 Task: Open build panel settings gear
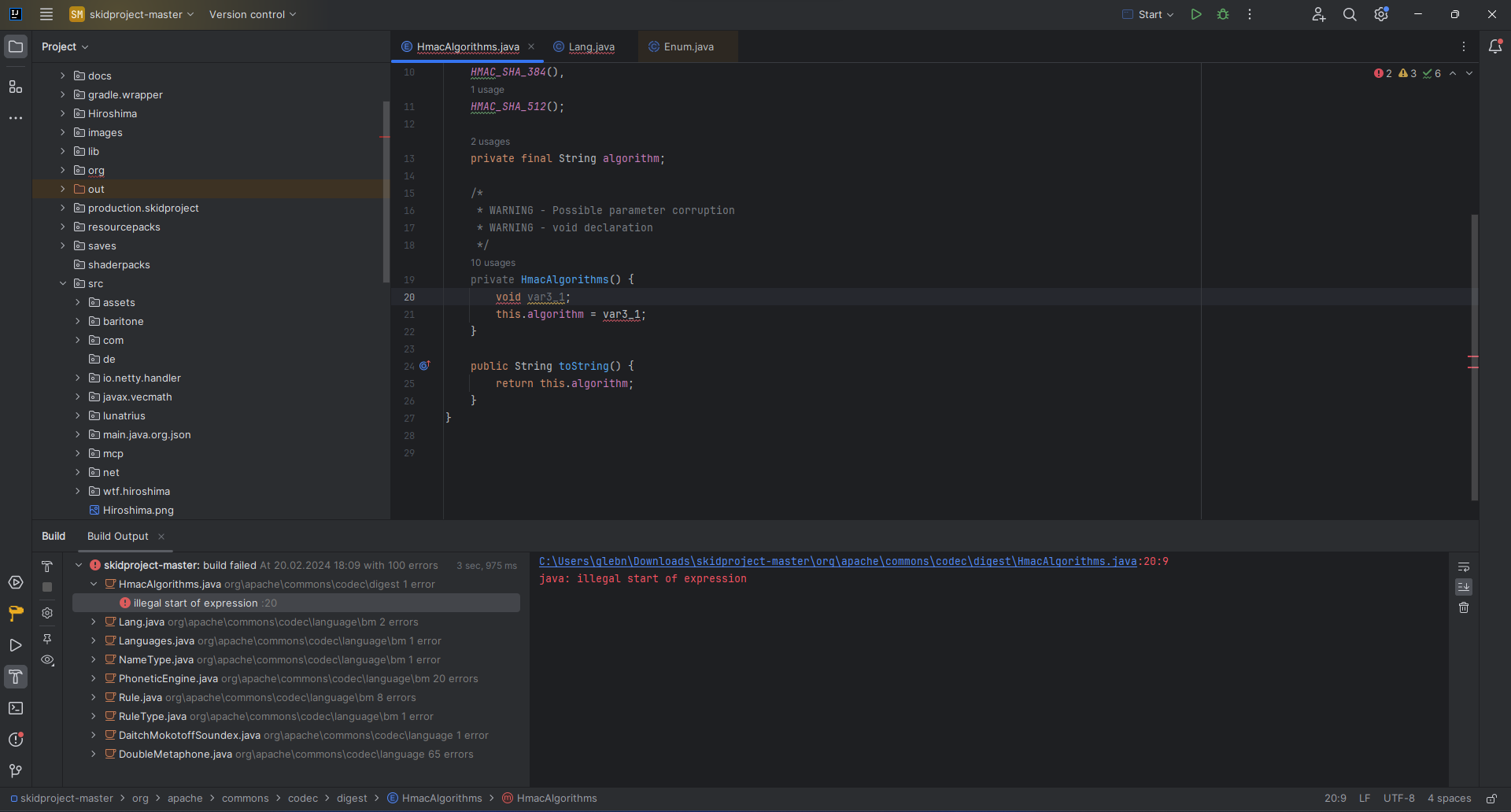coord(47,613)
